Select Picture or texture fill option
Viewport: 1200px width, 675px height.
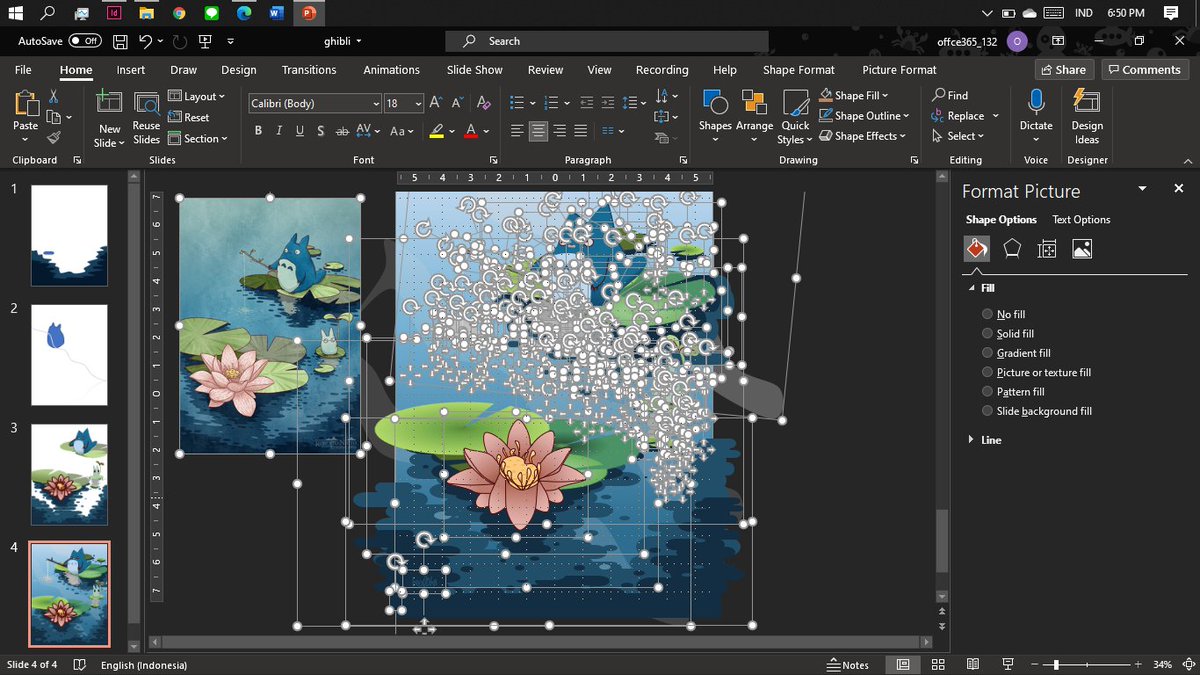(x=988, y=372)
